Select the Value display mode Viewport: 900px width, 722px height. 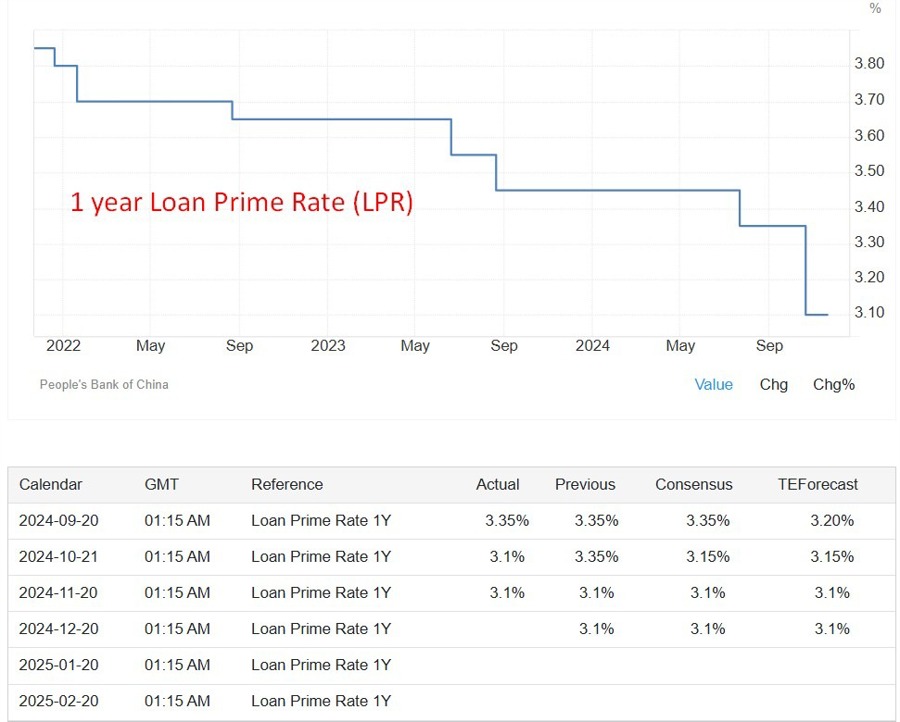point(713,384)
